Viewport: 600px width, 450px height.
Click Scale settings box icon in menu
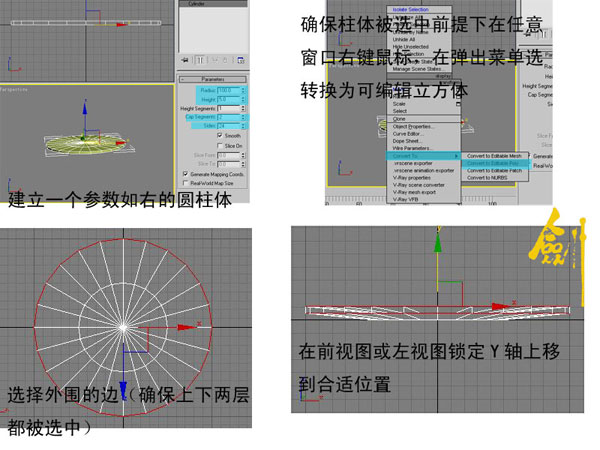pyautogui.click(x=456, y=104)
